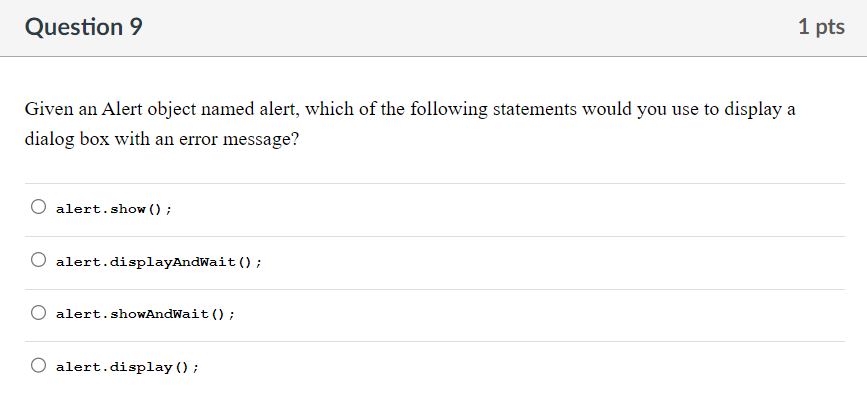Click the Question 9 heading
Image resolution: width=867 pixels, height=418 pixels.
pyautogui.click(x=83, y=27)
